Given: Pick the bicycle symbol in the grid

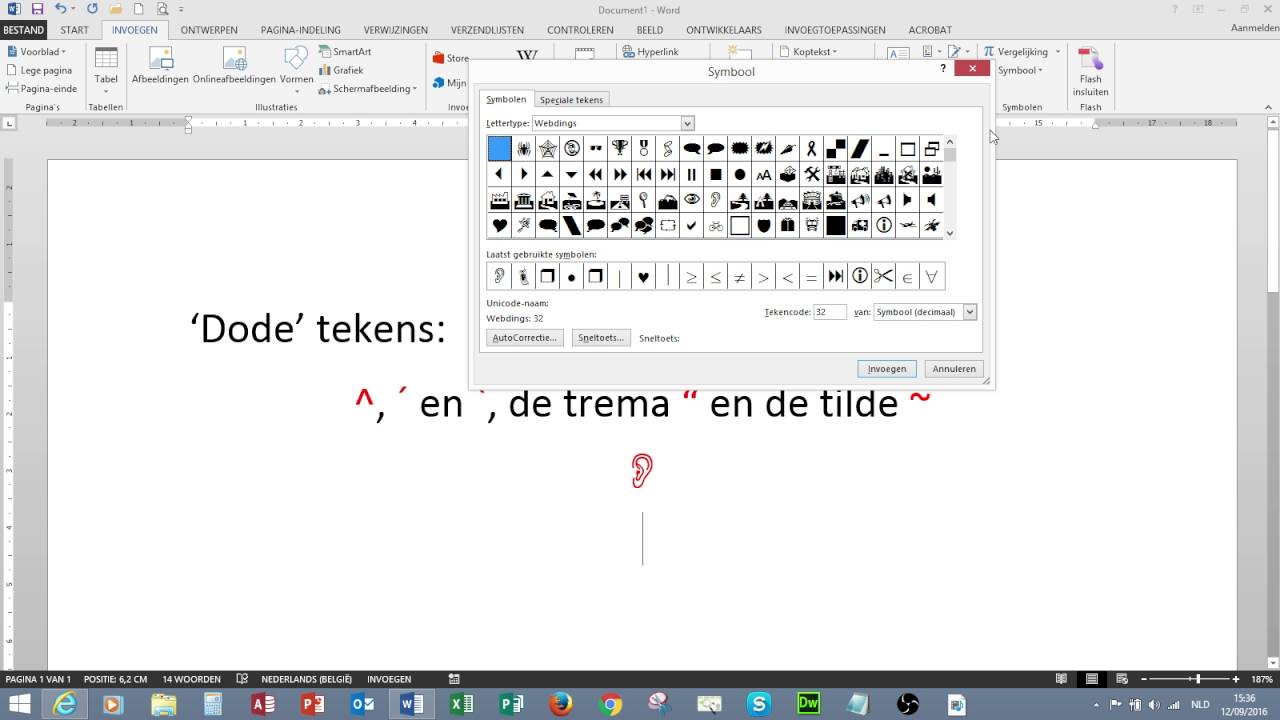Looking at the screenshot, I should 716,226.
